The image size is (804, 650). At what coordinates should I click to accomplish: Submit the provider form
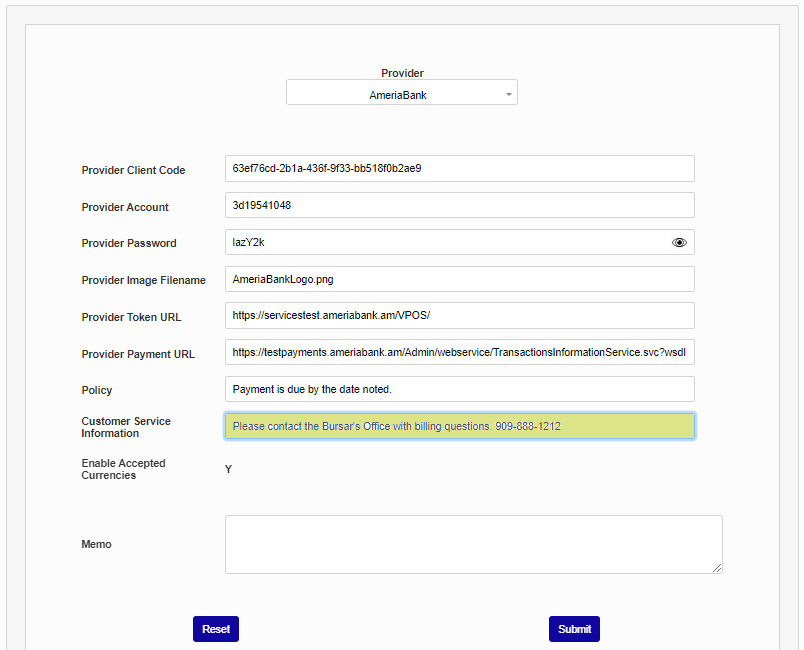coord(574,629)
